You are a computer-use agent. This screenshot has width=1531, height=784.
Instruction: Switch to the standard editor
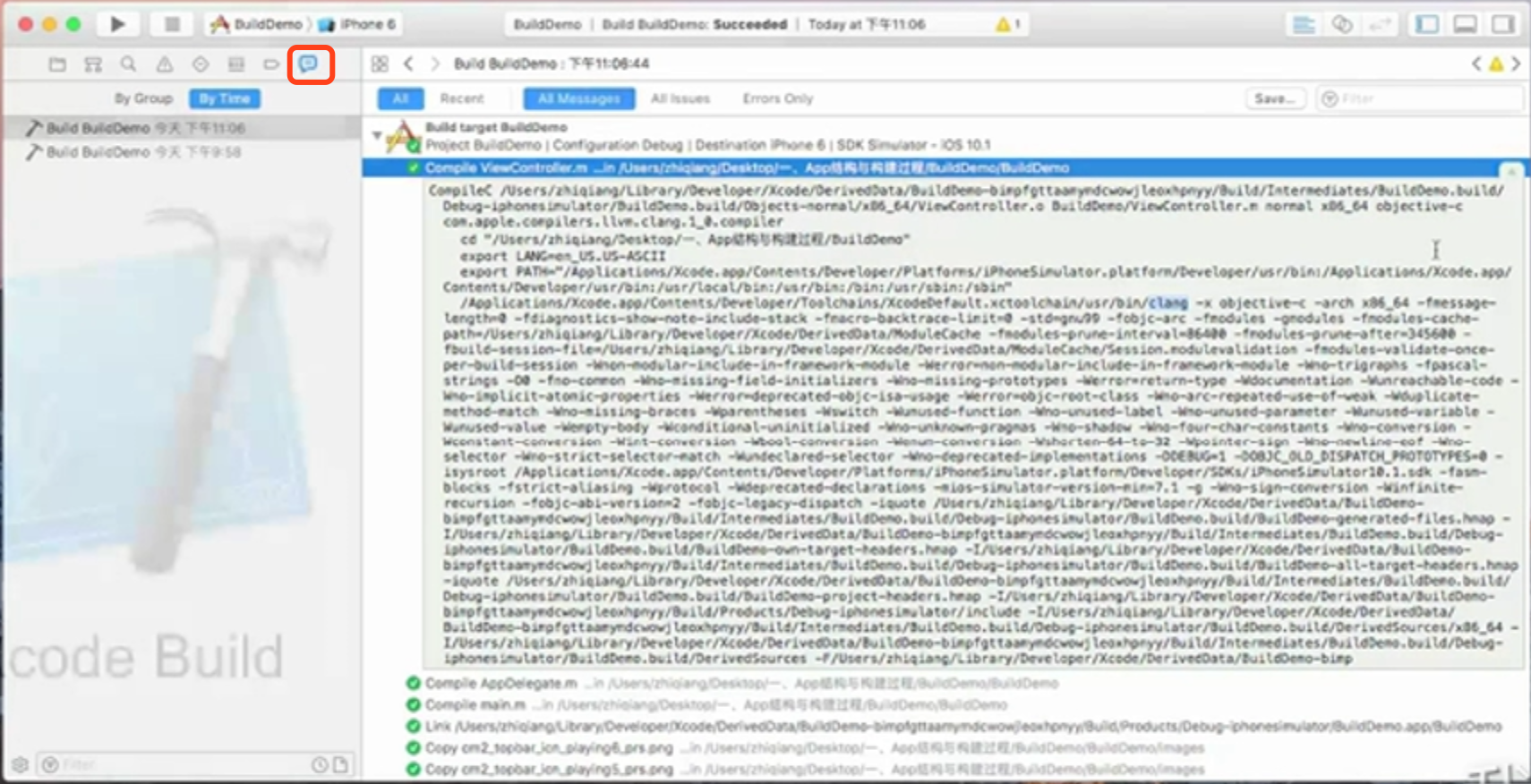pos(1304,24)
